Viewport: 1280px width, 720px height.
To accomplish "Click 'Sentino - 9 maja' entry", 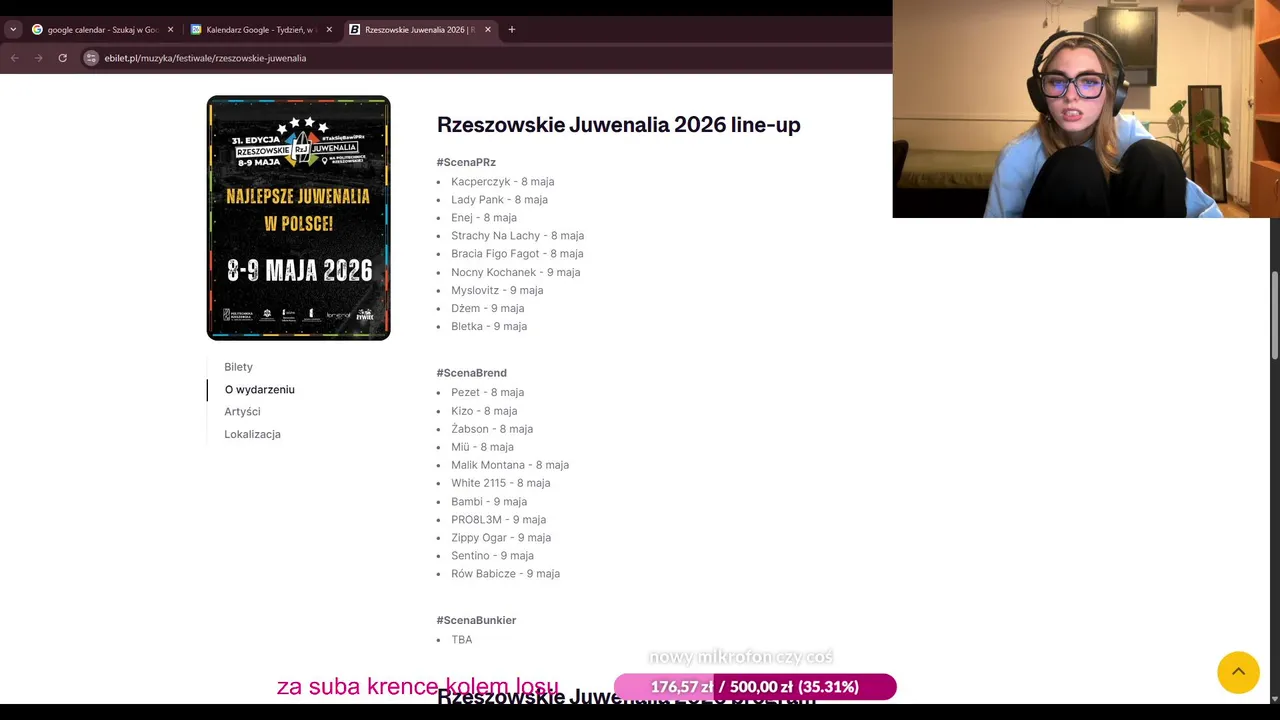I will point(492,556).
